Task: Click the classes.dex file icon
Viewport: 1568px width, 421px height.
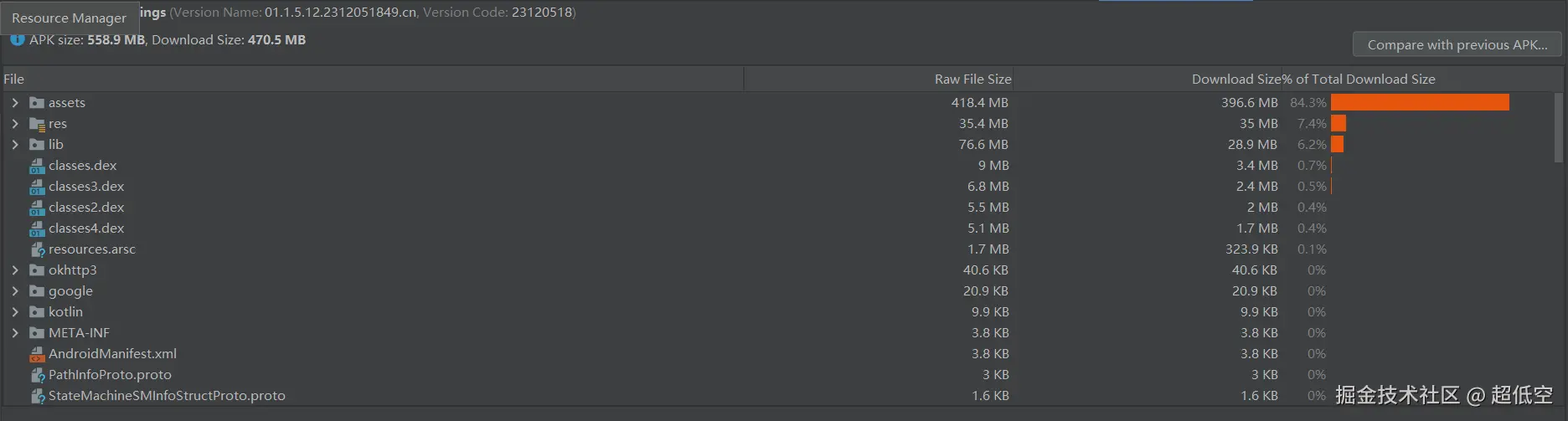Action: pyautogui.click(x=37, y=166)
